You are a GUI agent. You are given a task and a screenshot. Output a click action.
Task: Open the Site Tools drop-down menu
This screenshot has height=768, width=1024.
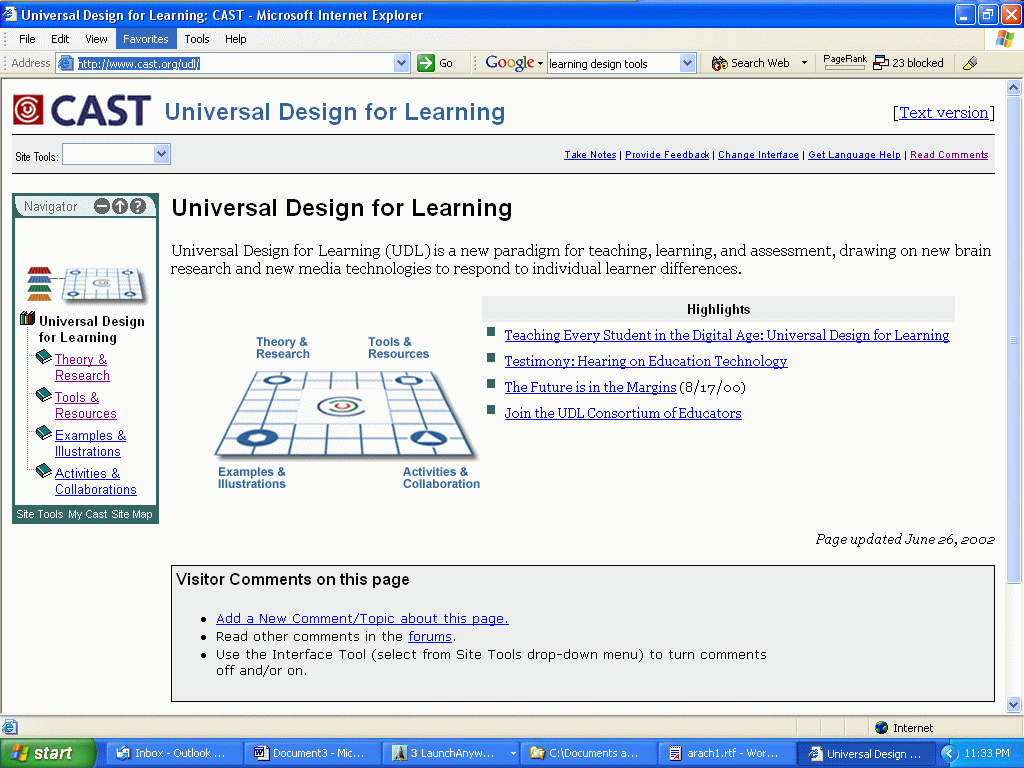162,154
